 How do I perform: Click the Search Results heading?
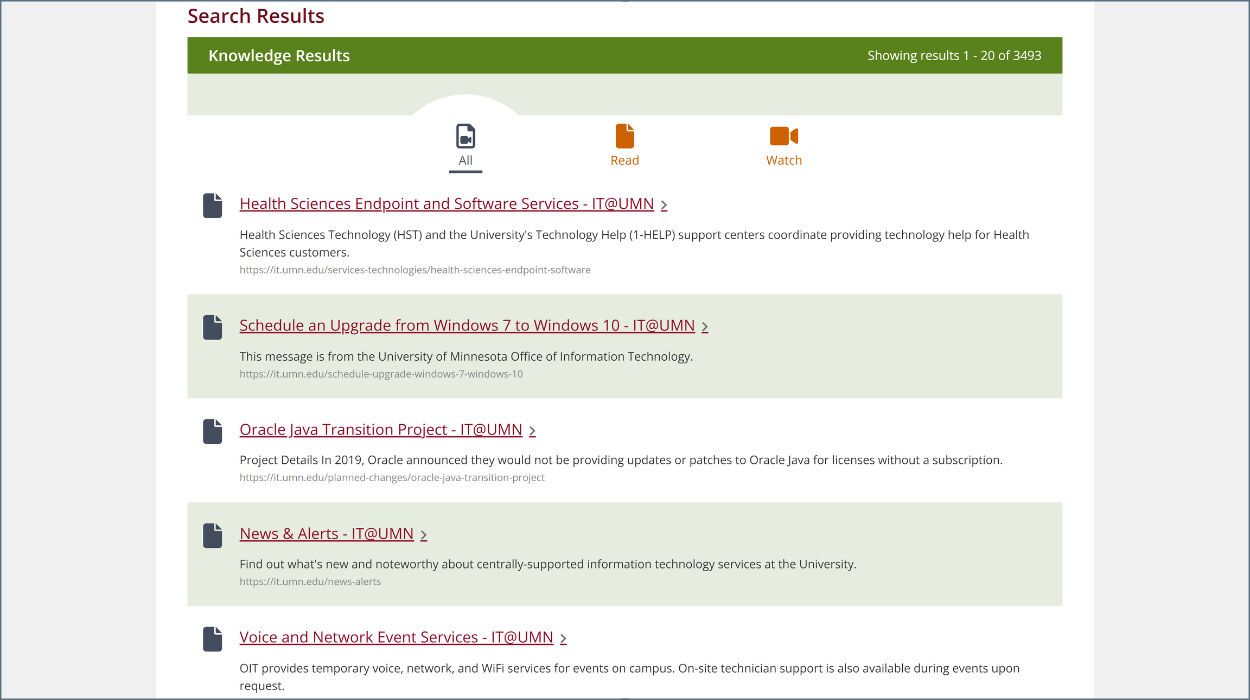coord(256,16)
